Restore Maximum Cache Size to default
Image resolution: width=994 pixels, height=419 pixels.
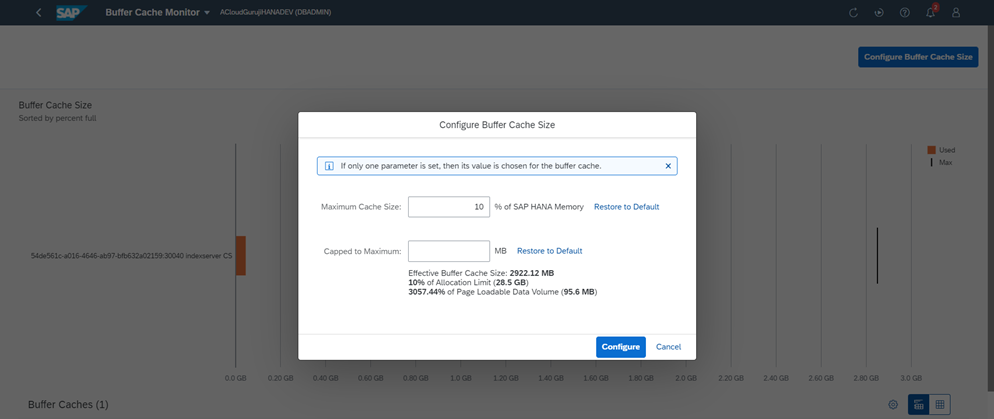point(626,207)
